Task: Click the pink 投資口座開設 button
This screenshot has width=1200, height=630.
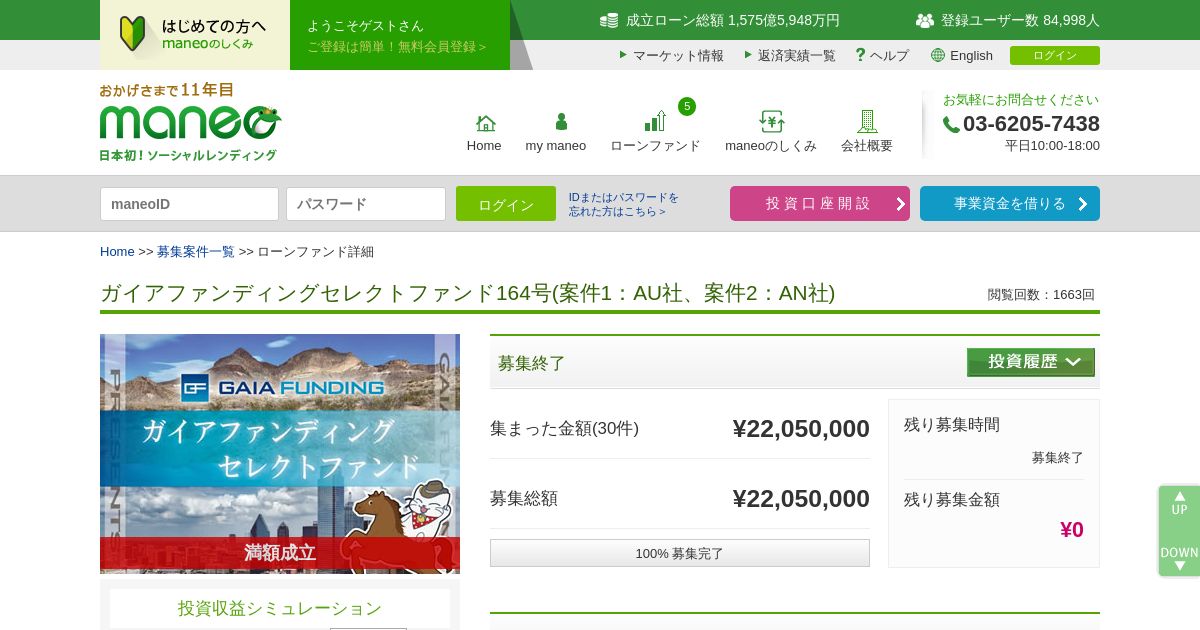Action: [820, 203]
